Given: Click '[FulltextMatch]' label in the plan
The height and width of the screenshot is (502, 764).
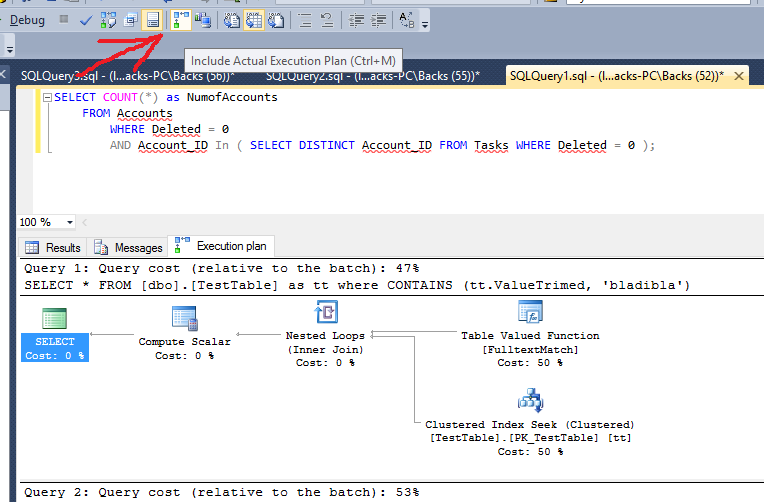Looking at the screenshot, I should click(530, 349).
